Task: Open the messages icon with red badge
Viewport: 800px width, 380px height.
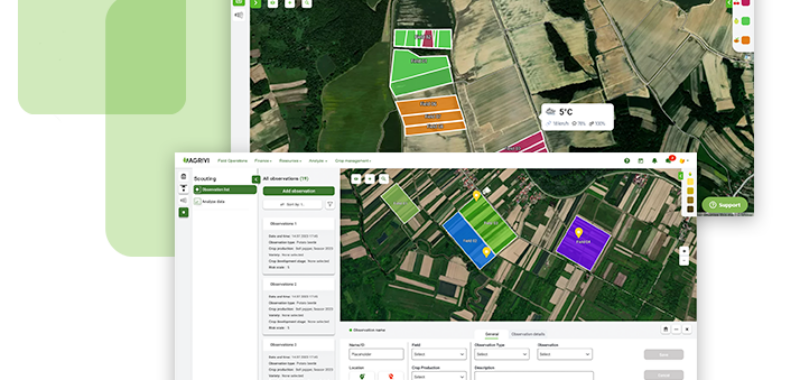Action: [668, 161]
